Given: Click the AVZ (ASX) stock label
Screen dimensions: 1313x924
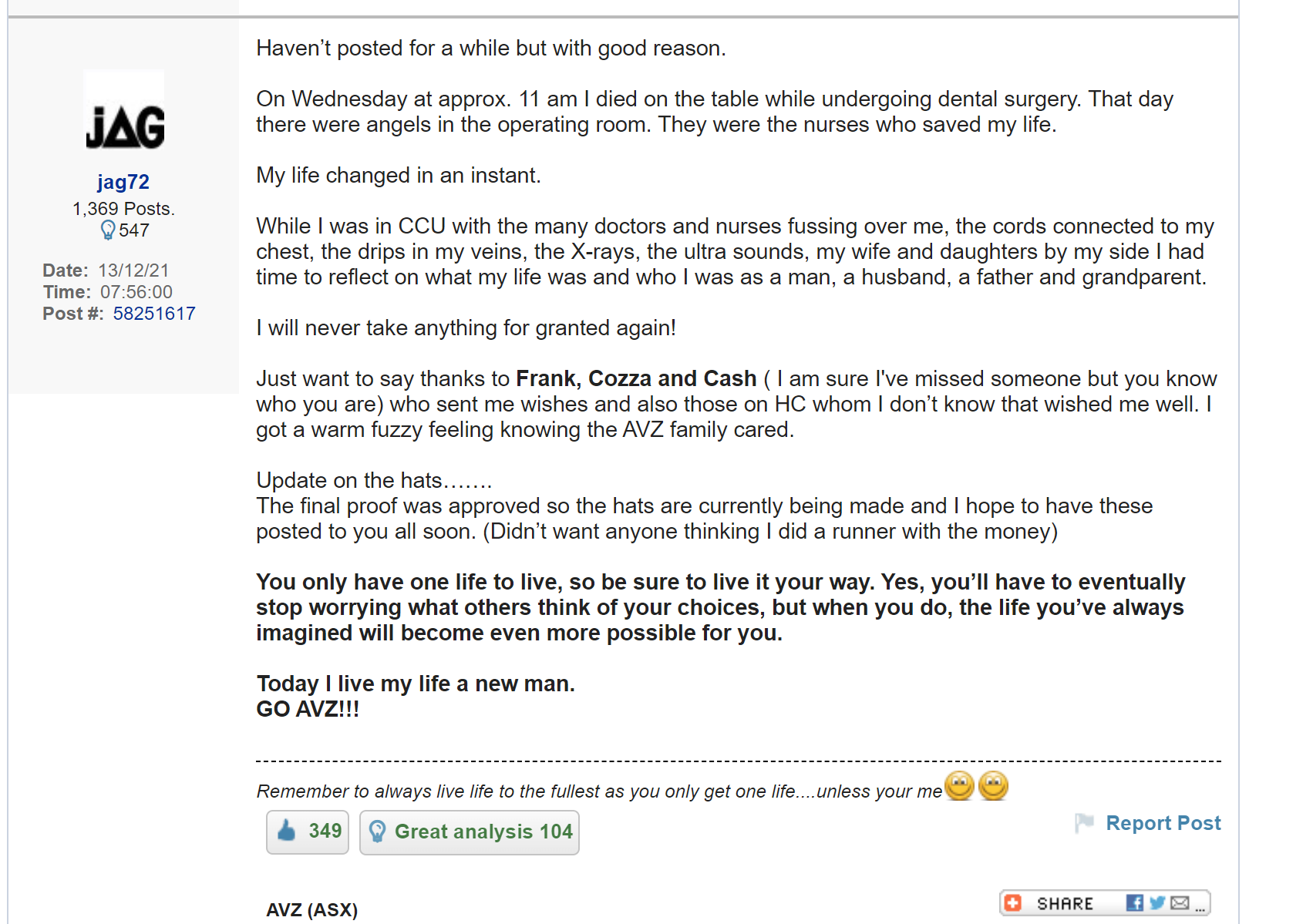Looking at the screenshot, I should coord(311,910).
